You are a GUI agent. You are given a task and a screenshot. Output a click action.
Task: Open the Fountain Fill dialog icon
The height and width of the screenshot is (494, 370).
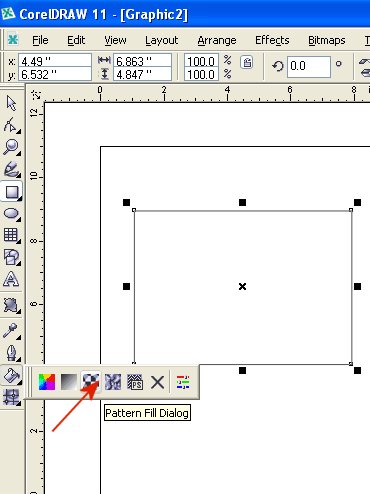coord(69,382)
